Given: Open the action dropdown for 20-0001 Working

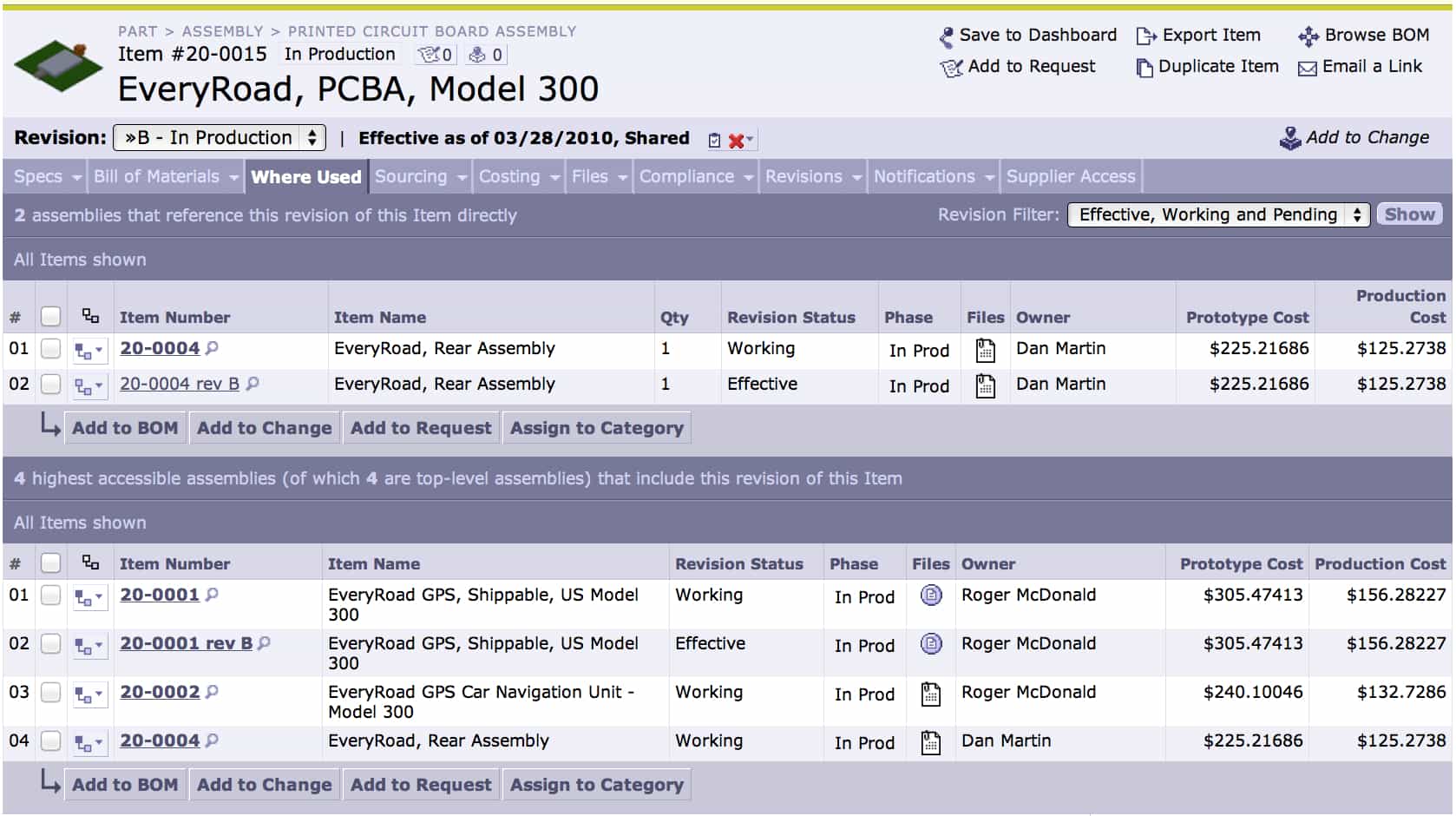Looking at the screenshot, I should click(89, 597).
